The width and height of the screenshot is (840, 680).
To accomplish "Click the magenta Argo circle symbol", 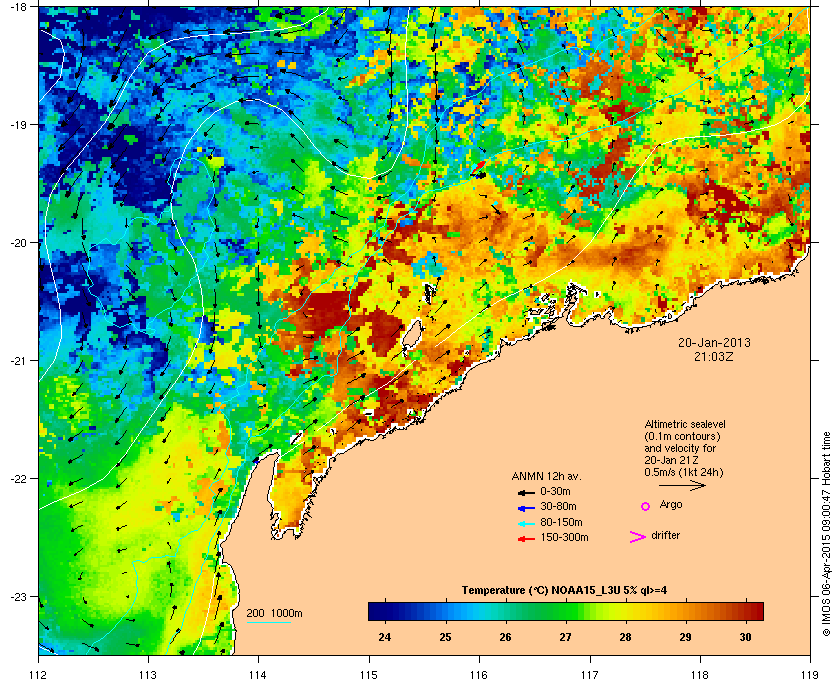I will click(x=646, y=506).
